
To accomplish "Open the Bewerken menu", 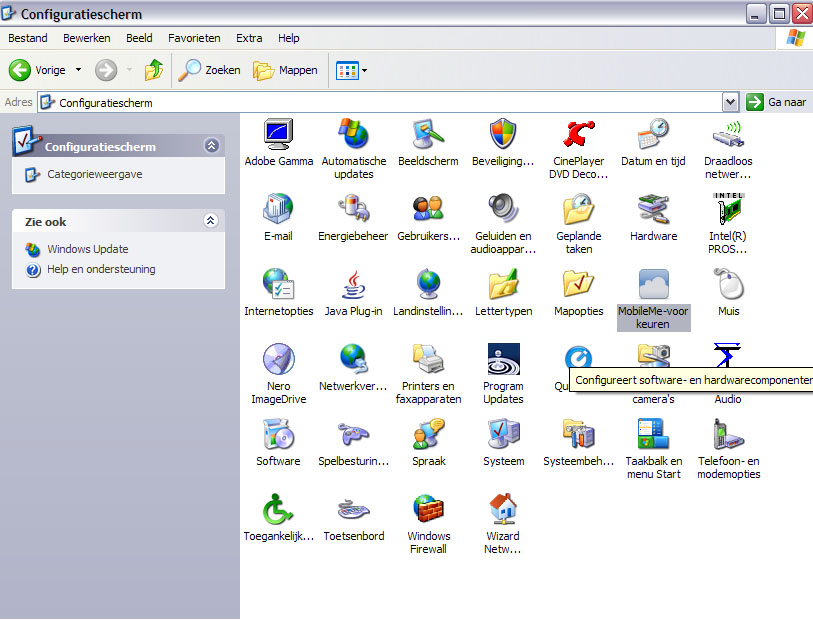I will click(x=87, y=38).
